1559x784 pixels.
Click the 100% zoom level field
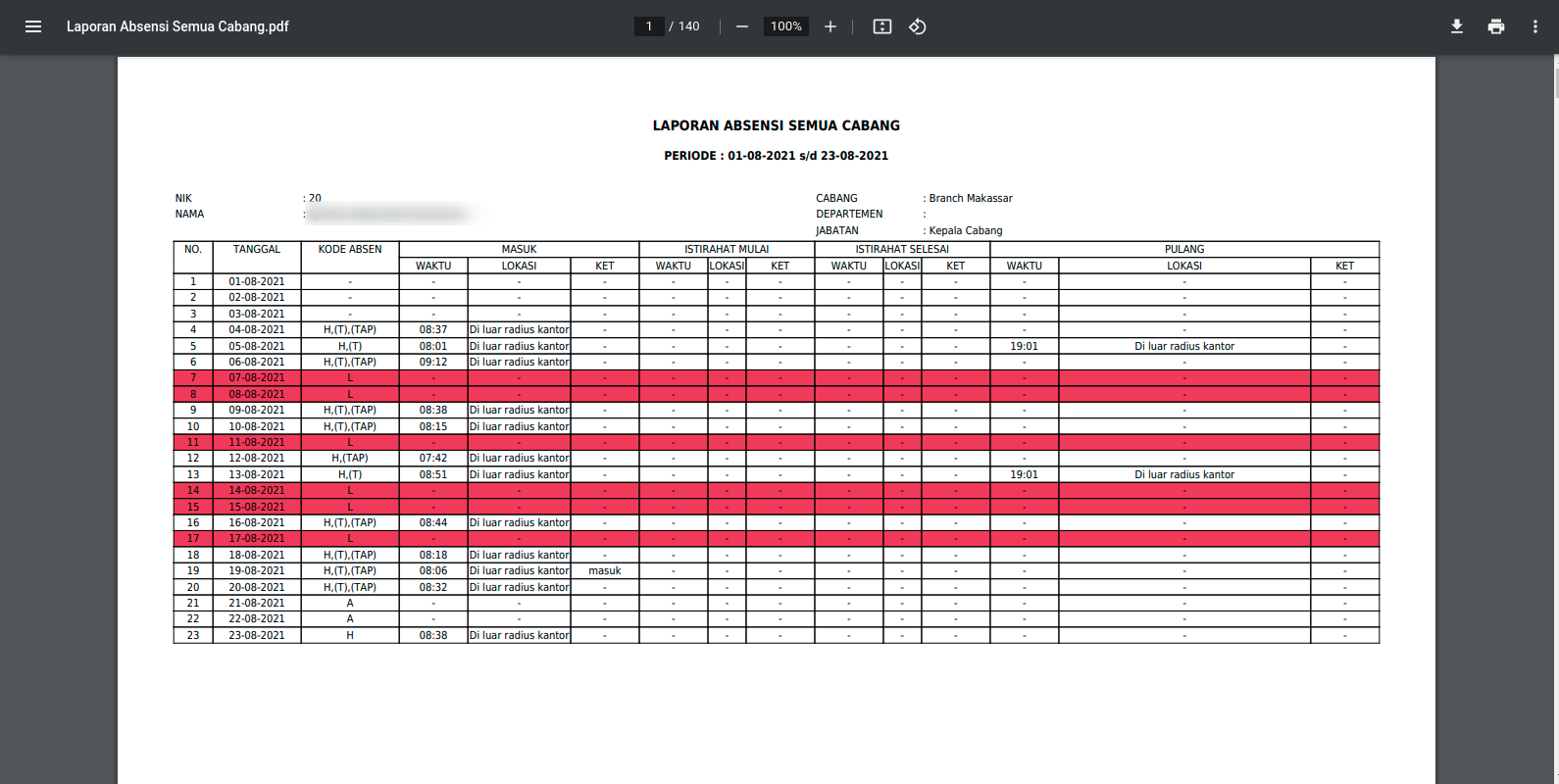click(x=785, y=26)
